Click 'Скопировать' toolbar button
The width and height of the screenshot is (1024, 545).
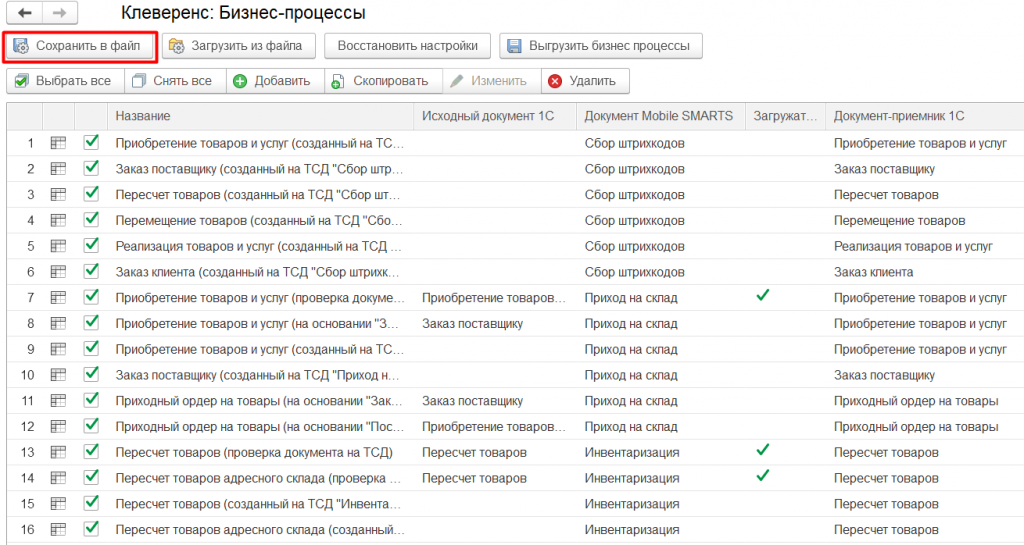tap(383, 81)
